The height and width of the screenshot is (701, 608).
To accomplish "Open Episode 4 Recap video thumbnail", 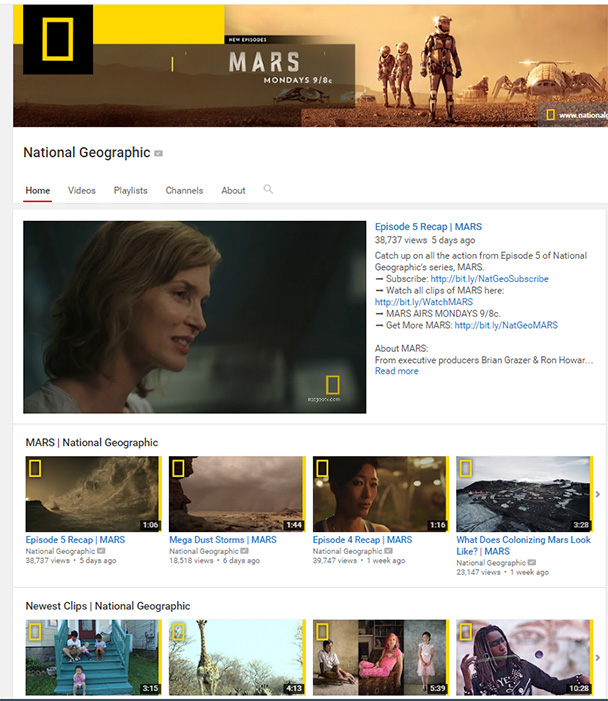I will coord(380,494).
